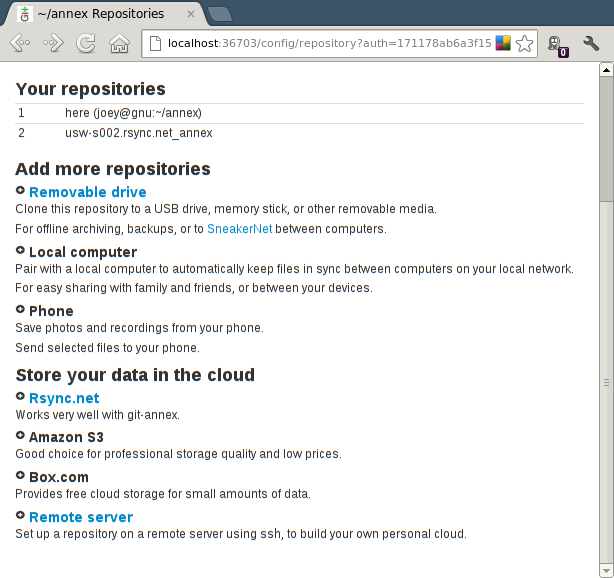Screen dimensions: 614x578
Task: Reload the page with refresh icon
Action: coord(86,43)
